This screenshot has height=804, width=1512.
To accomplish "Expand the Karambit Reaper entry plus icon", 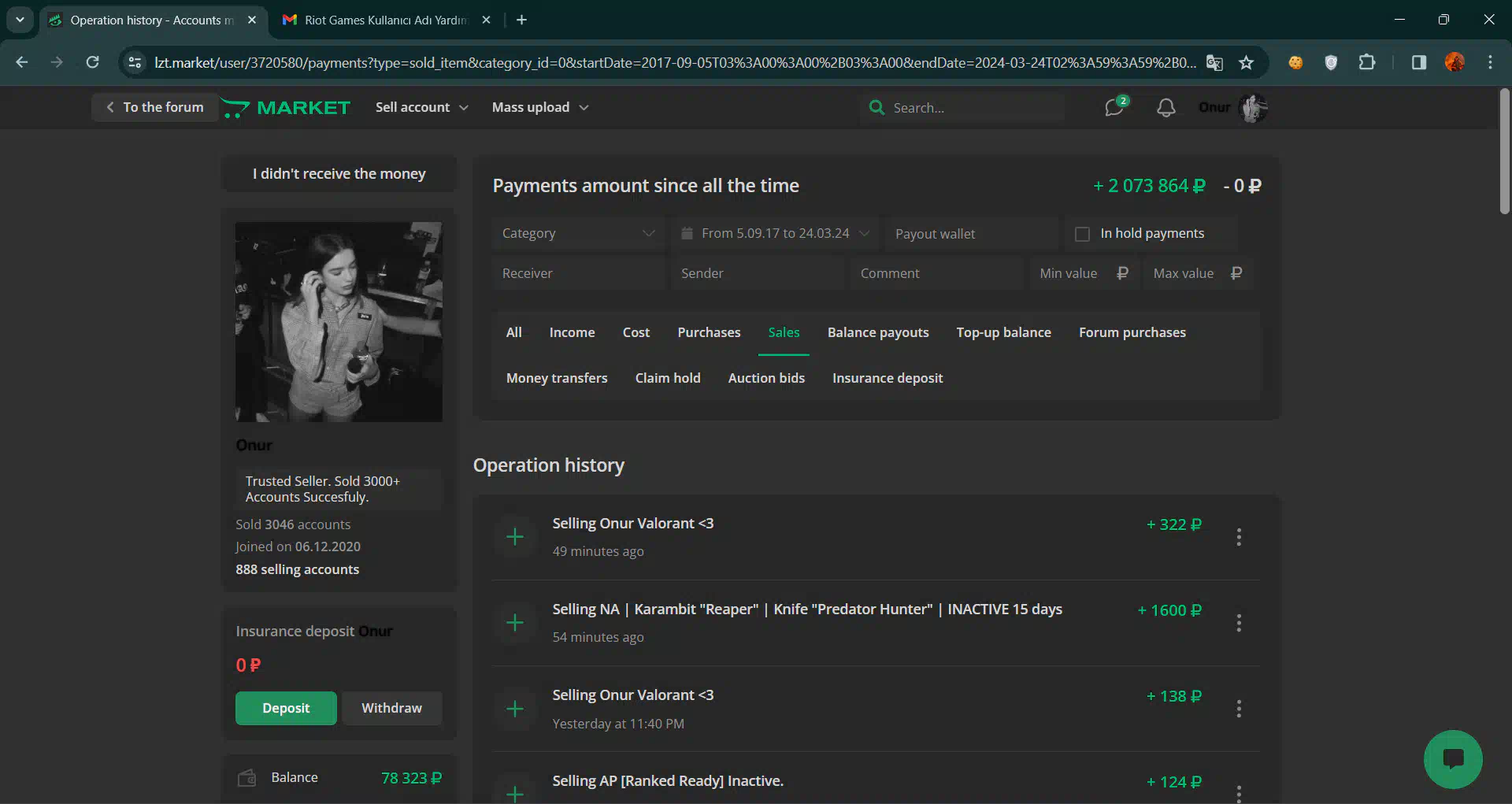I will [515, 623].
